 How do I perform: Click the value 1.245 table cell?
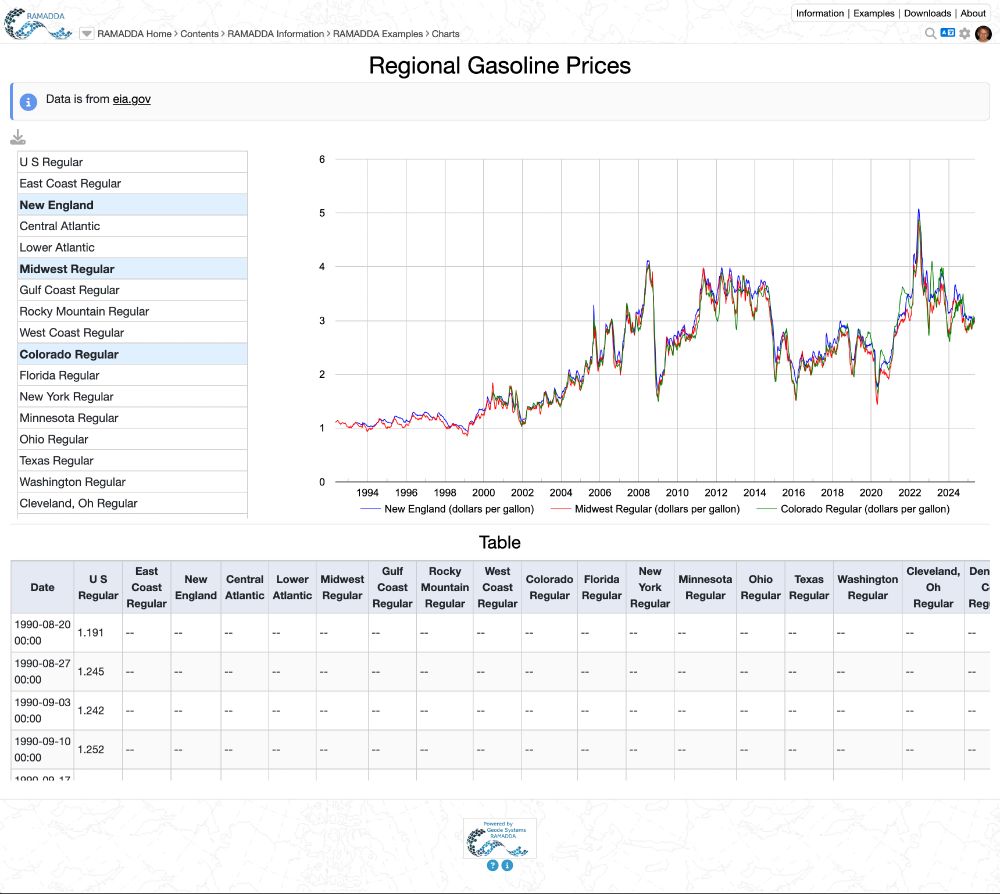point(98,671)
